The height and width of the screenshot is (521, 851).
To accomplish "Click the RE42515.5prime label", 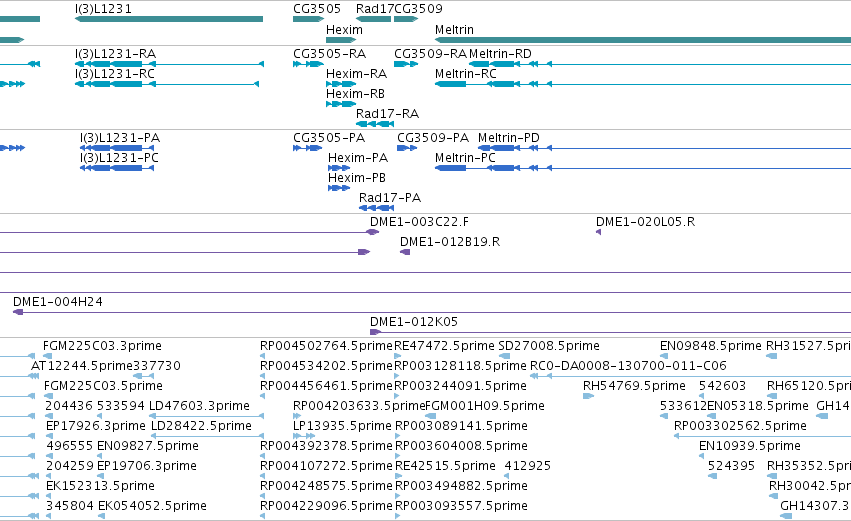I will pos(446,466).
